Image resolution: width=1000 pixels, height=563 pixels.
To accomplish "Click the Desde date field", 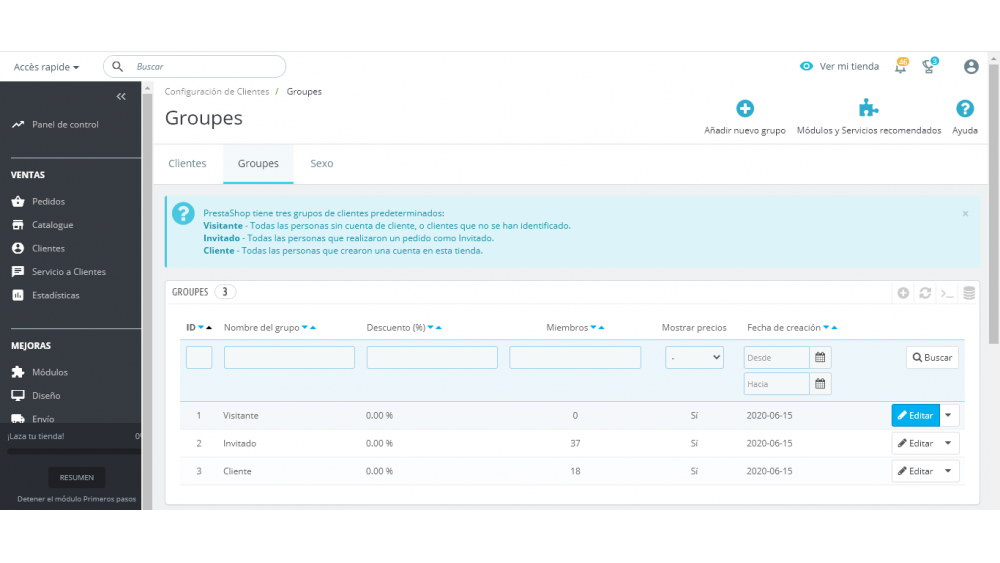I will [x=776, y=358].
